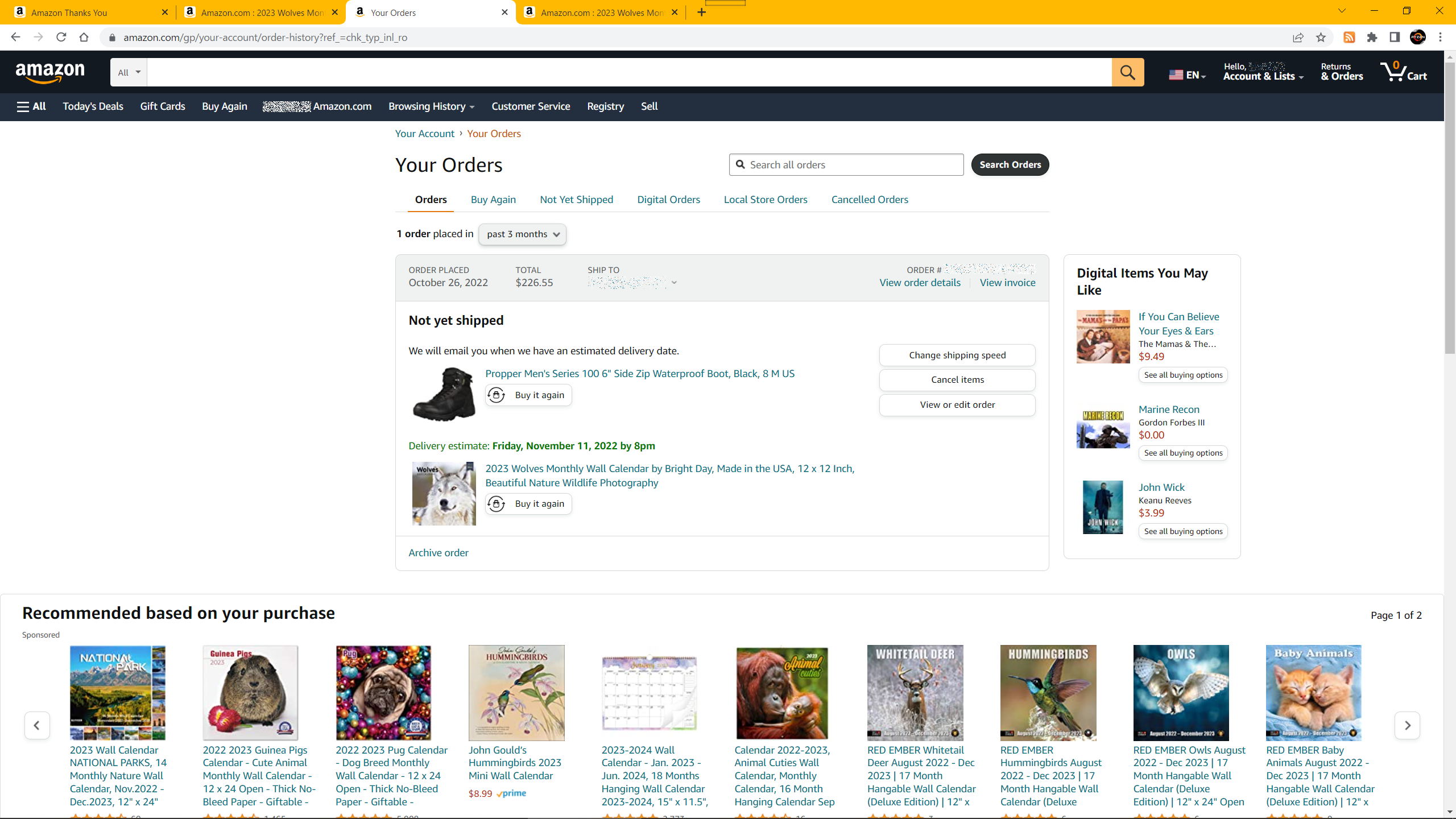This screenshot has width=1456, height=819.
Task: Open the tab search chevron
Action: point(1342,11)
